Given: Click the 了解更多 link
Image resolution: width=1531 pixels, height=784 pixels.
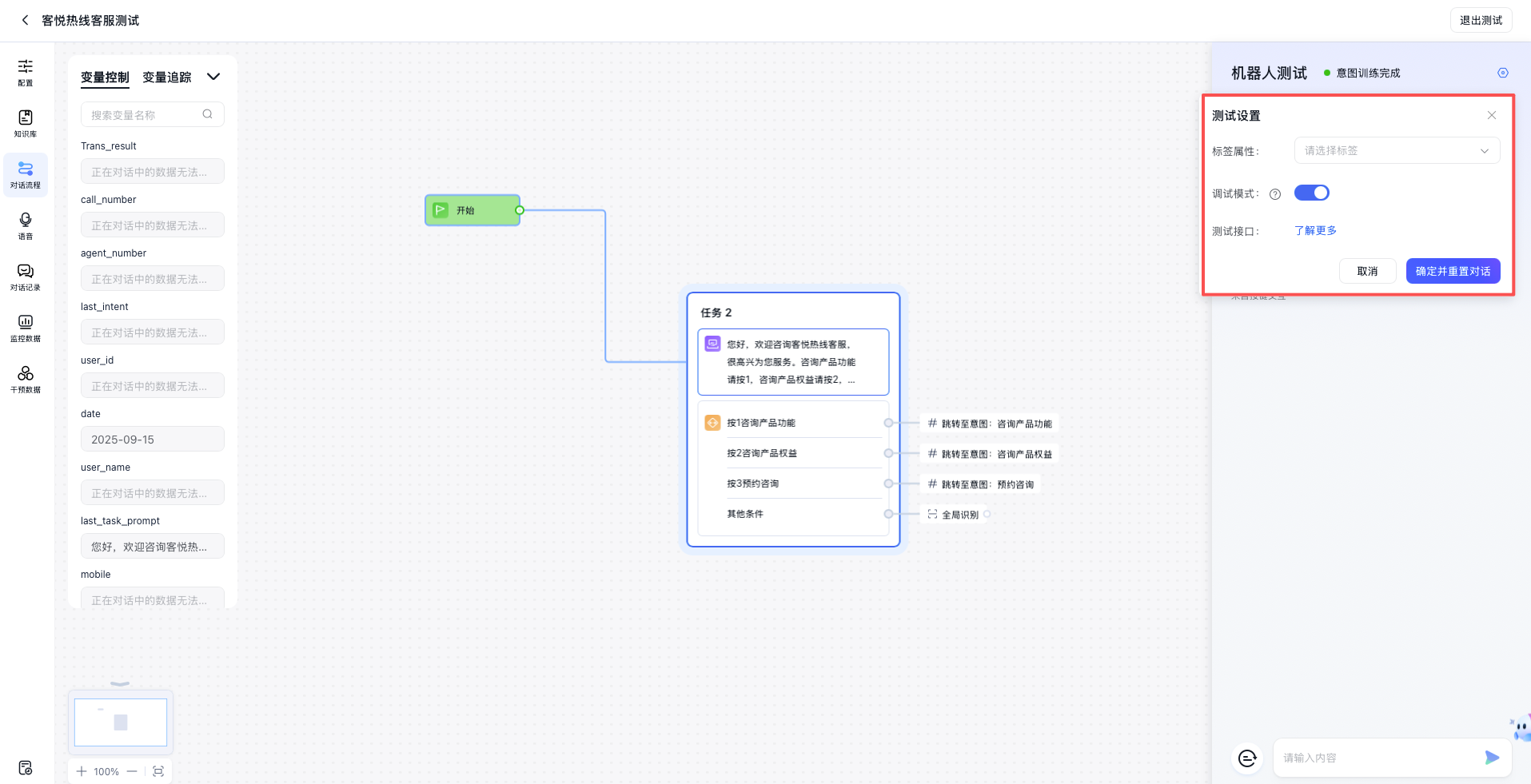Looking at the screenshot, I should click(1315, 230).
